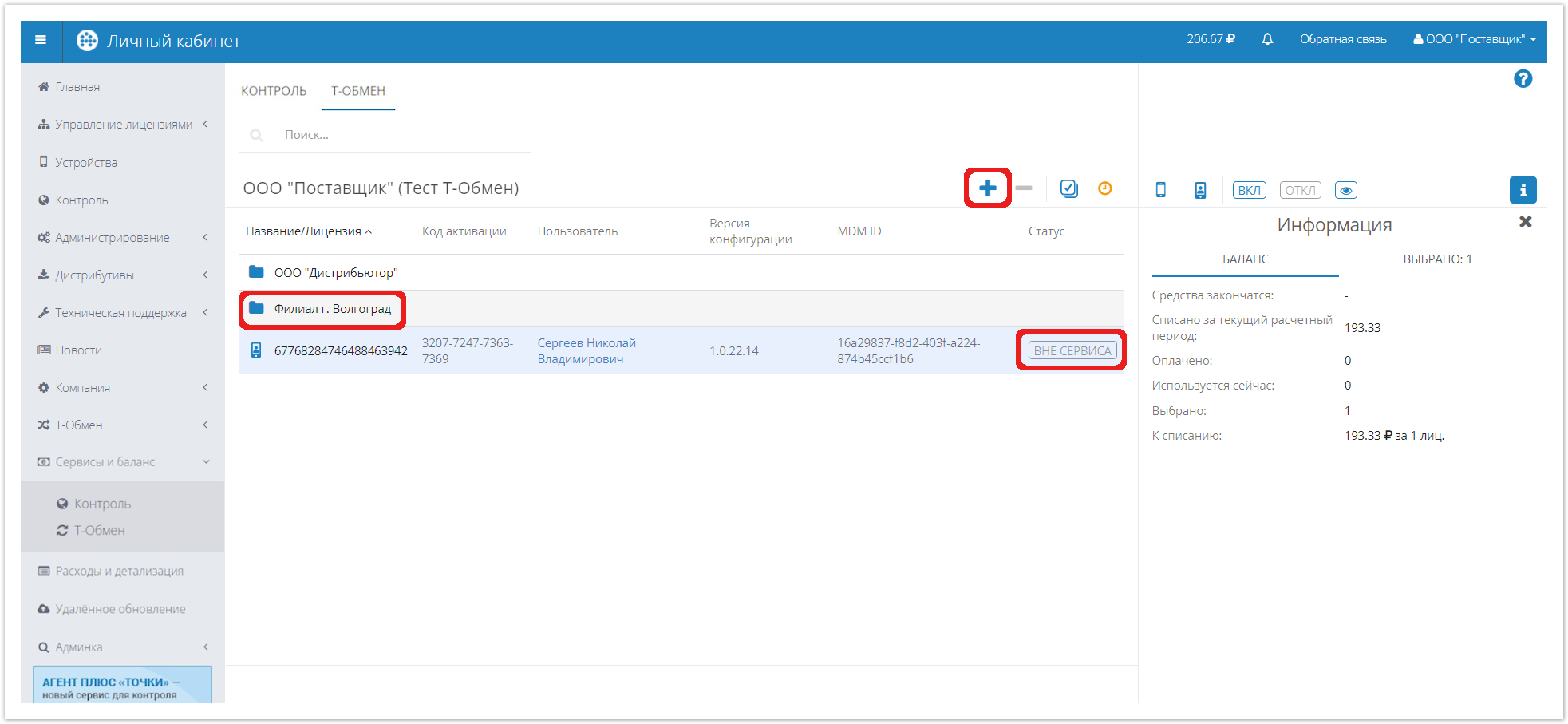1568x724 pixels.
Task: Expand Управление лицензиями sidebar menu
Action: (x=124, y=125)
